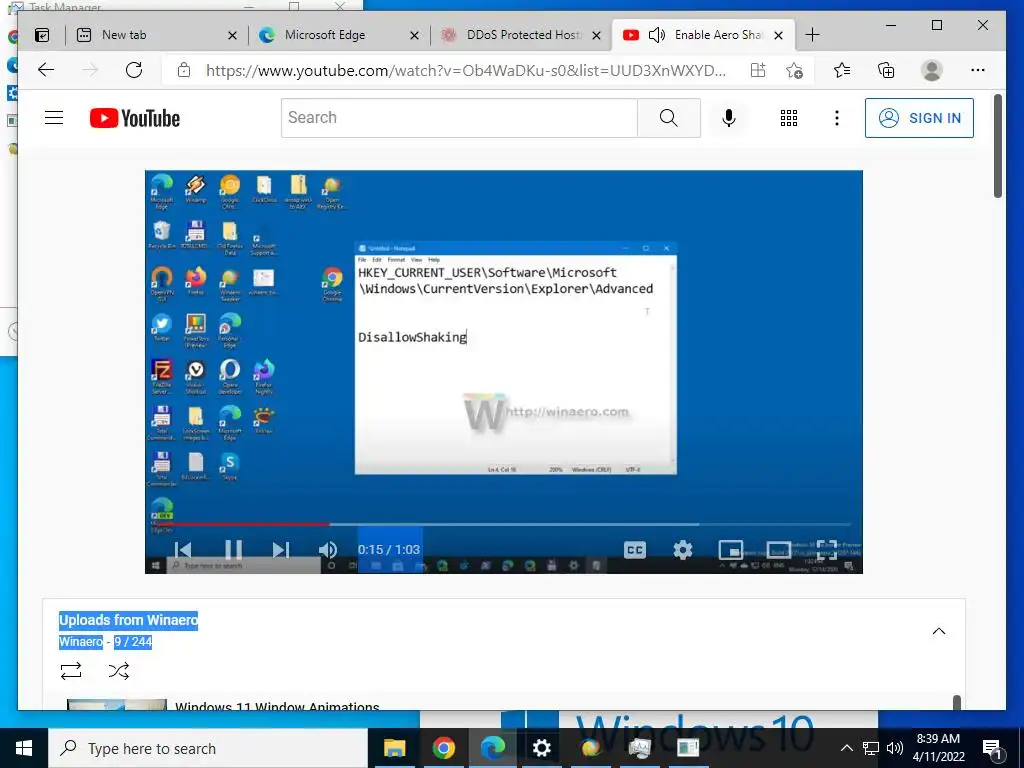View site information lock icon
This screenshot has width=1024, height=768.
point(184,70)
